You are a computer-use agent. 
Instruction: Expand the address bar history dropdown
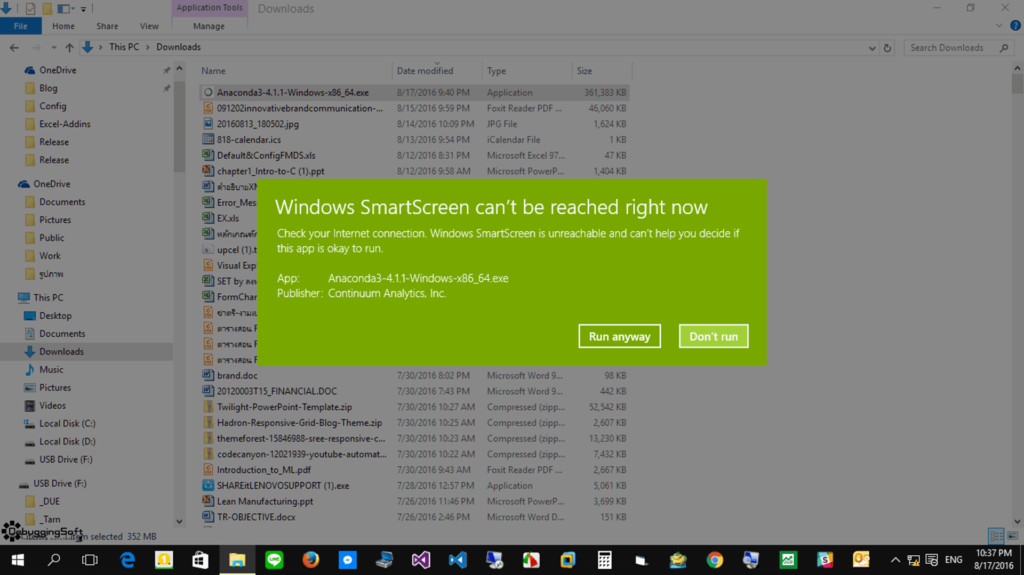(x=872, y=48)
